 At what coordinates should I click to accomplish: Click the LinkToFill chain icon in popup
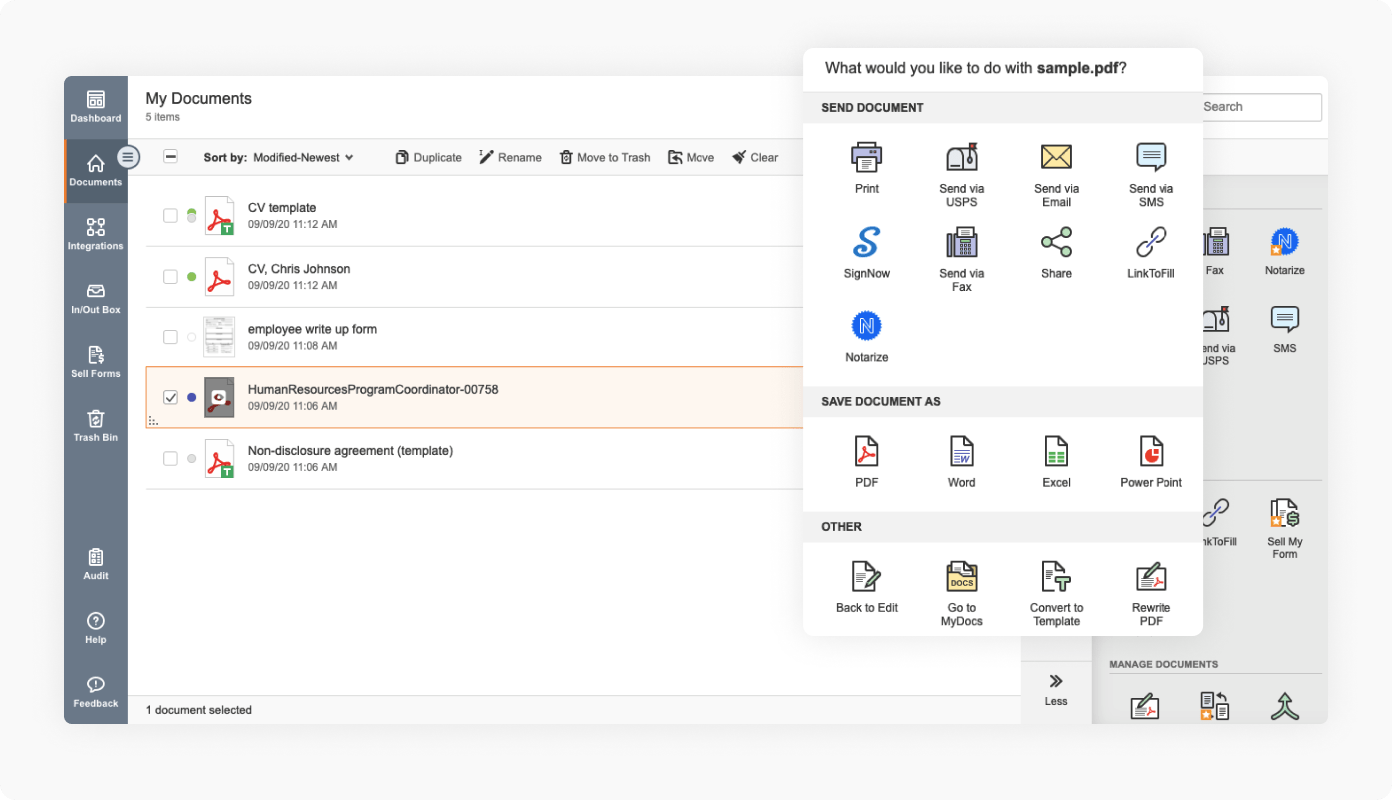(1151, 243)
